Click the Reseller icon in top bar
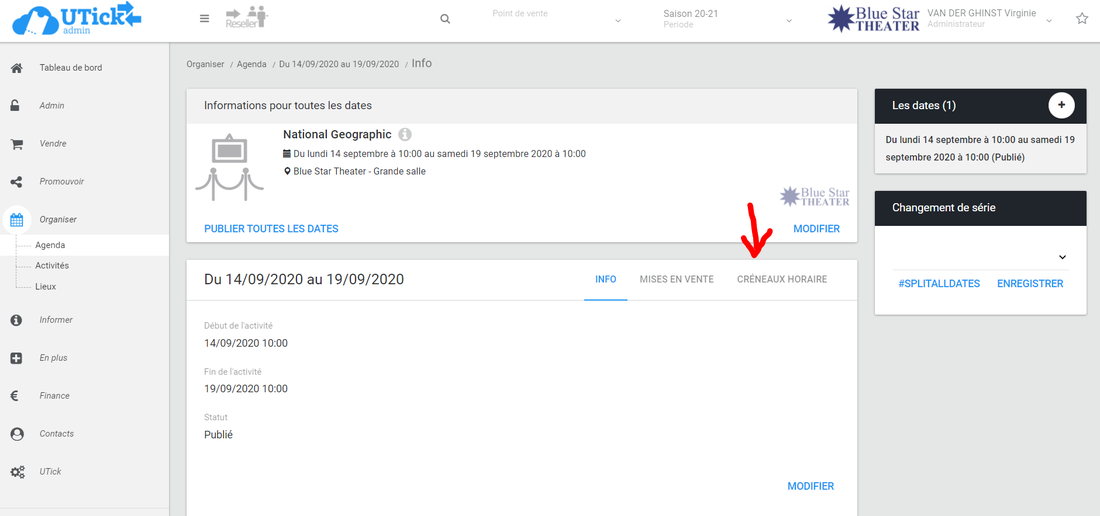1100x516 pixels. [246, 18]
